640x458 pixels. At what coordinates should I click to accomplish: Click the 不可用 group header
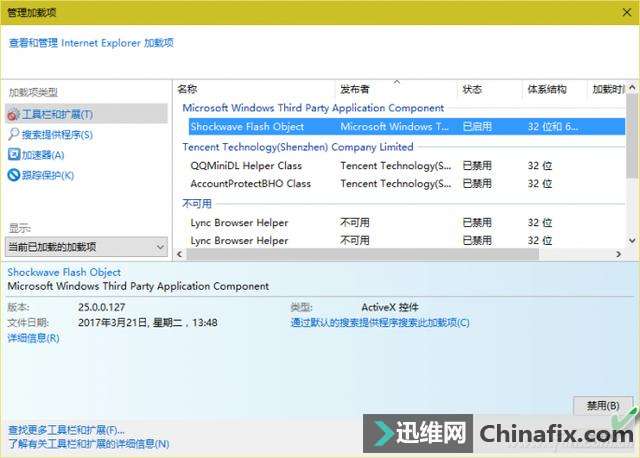(x=197, y=203)
